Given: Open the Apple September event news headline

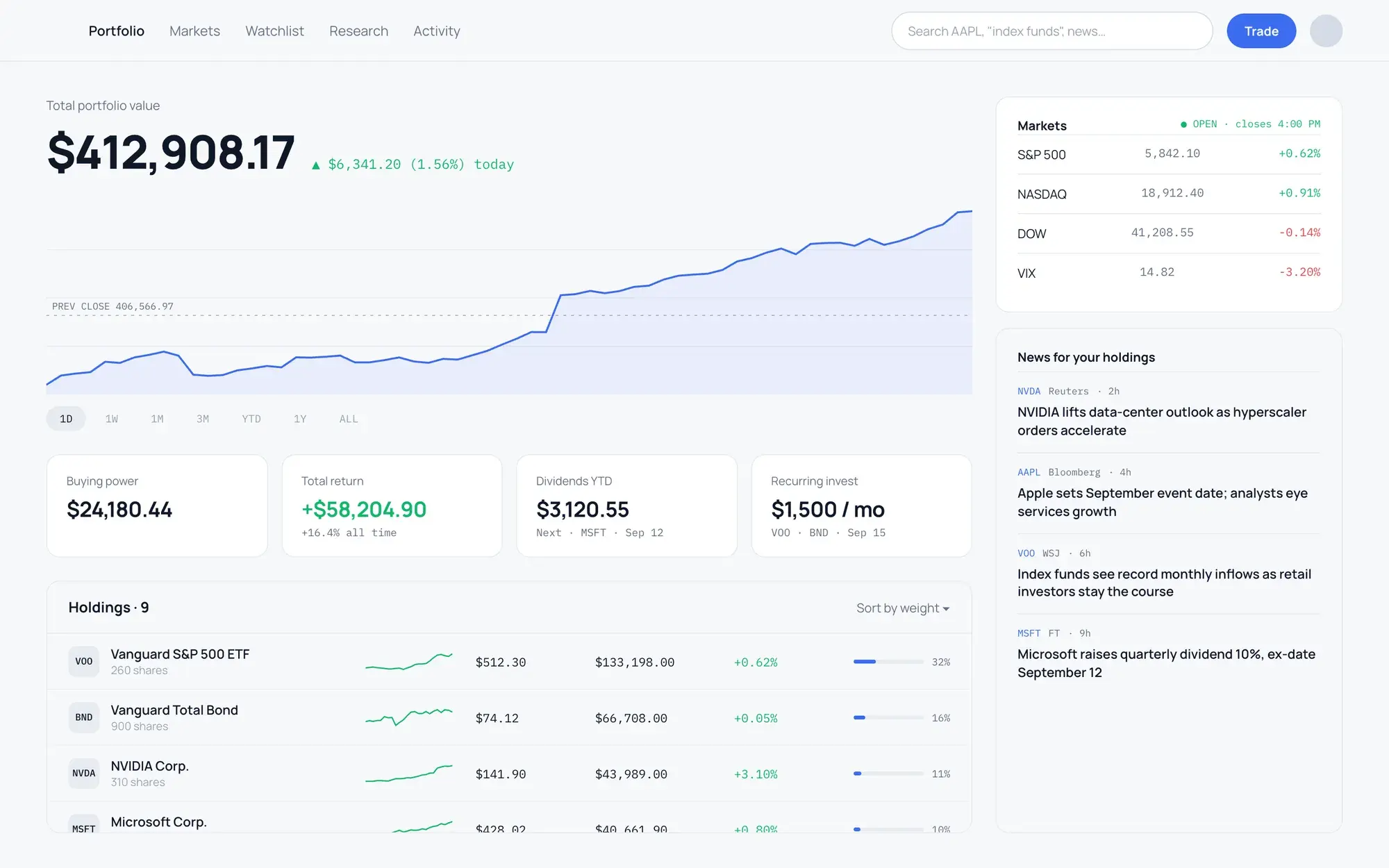Looking at the screenshot, I should click(x=1162, y=502).
